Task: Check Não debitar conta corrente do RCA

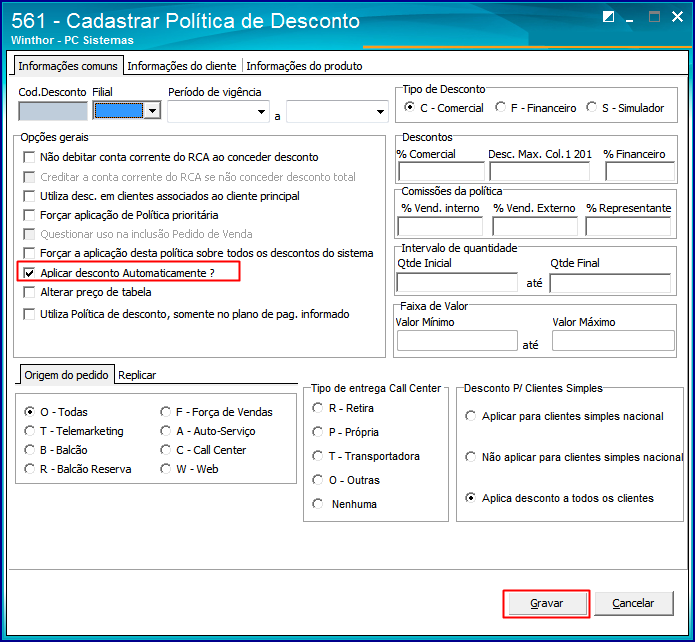Action: click(x=29, y=157)
